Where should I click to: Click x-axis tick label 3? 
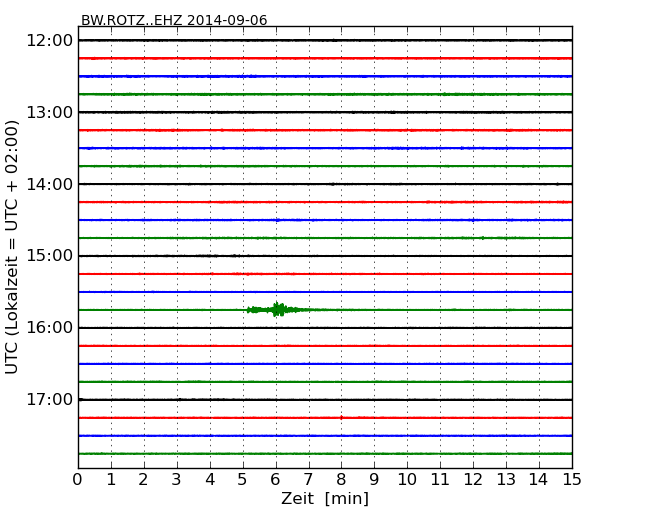point(177,480)
